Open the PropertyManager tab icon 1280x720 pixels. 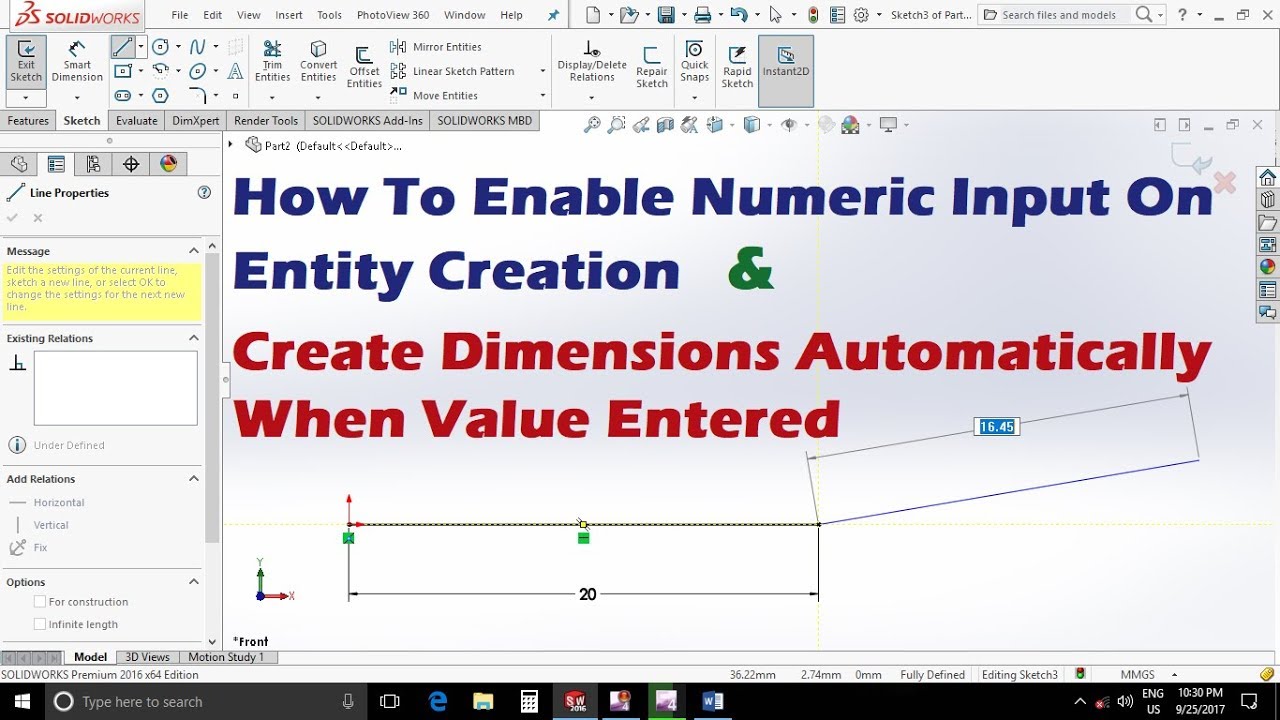56,164
